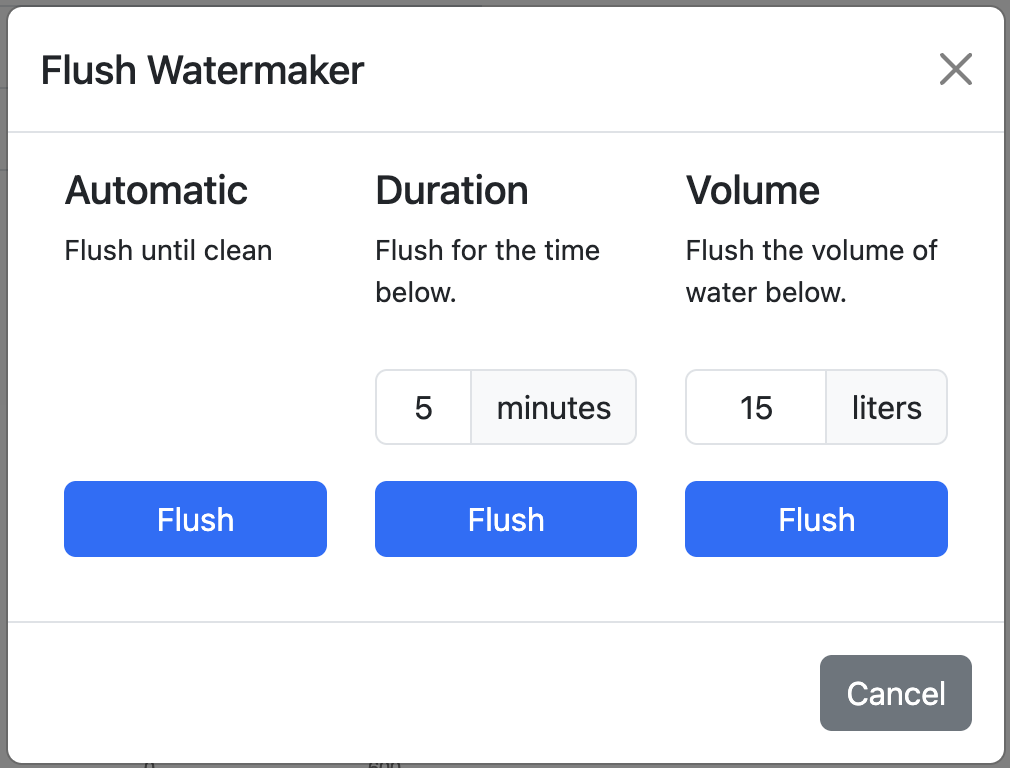Start a timed flush under Duration
Screen dimensions: 1010x768
click(x=505, y=519)
